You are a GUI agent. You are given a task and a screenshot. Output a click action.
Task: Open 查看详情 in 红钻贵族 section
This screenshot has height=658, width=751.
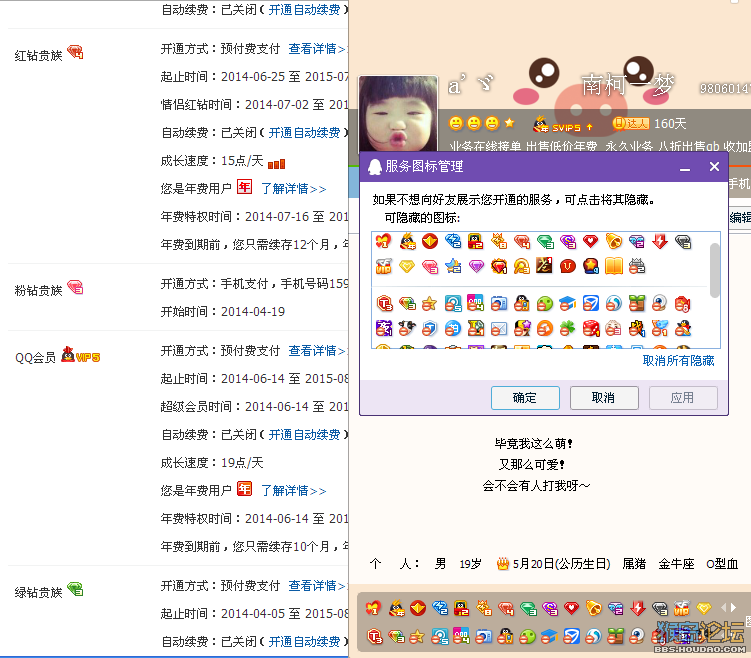point(317,49)
